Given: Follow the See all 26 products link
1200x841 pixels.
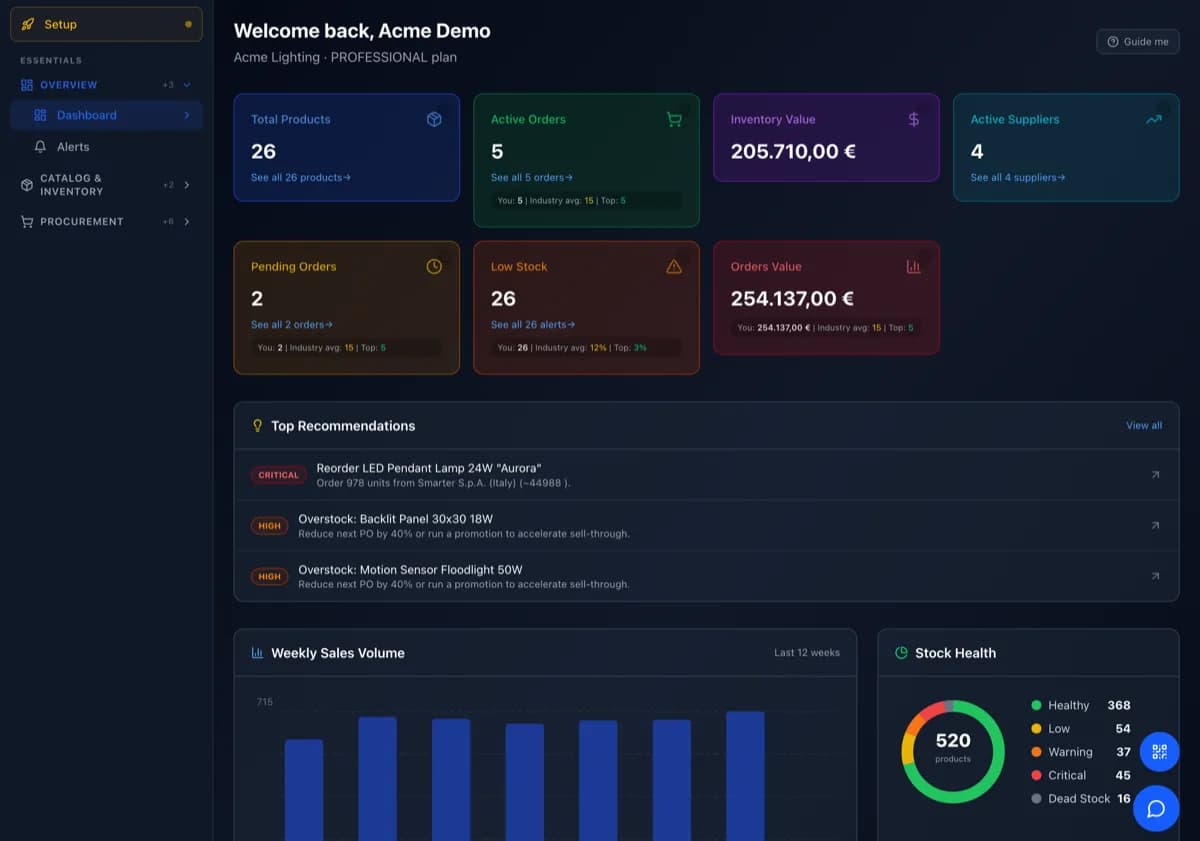Looking at the screenshot, I should coord(301,177).
